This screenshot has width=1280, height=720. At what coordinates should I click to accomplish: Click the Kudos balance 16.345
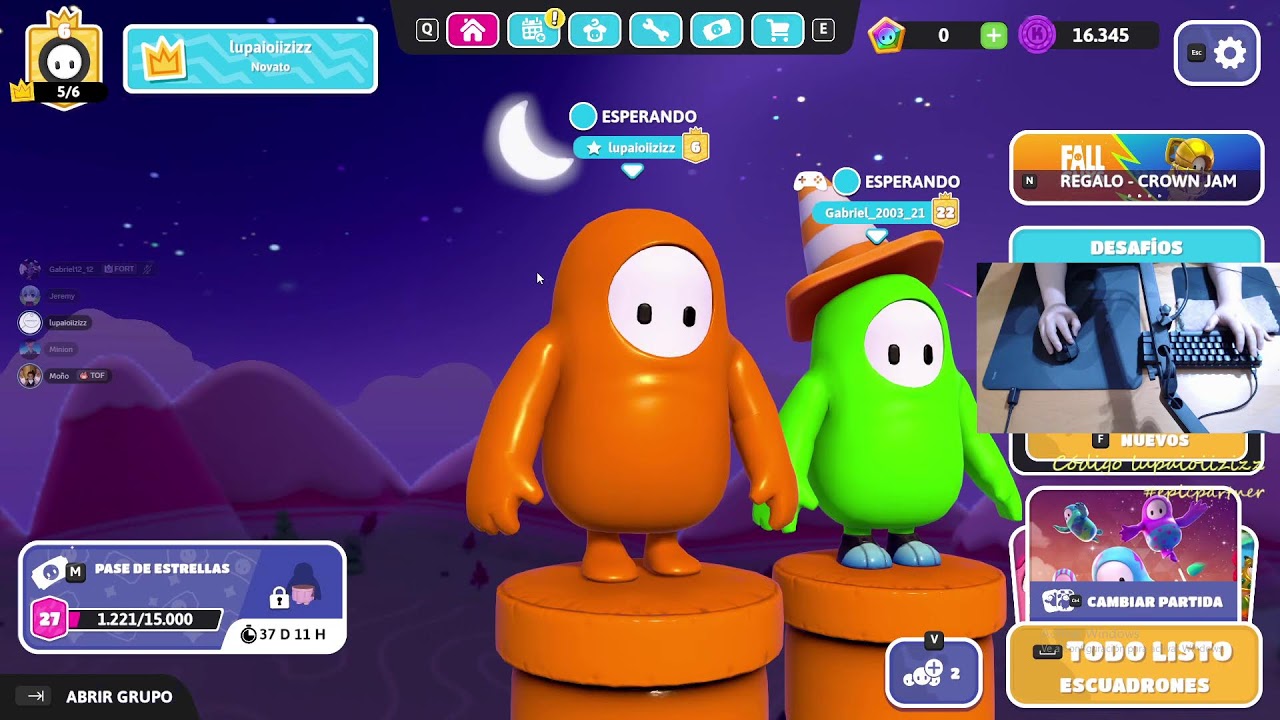1100,36
